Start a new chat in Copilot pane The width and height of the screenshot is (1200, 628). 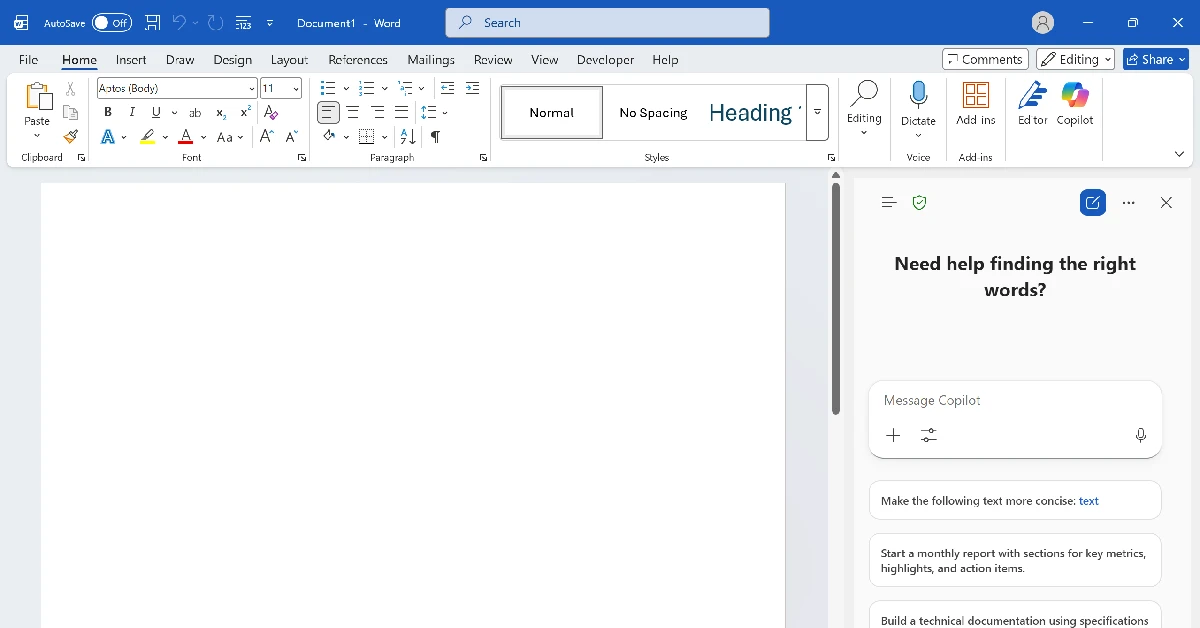pyautogui.click(x=1092, y=202)
